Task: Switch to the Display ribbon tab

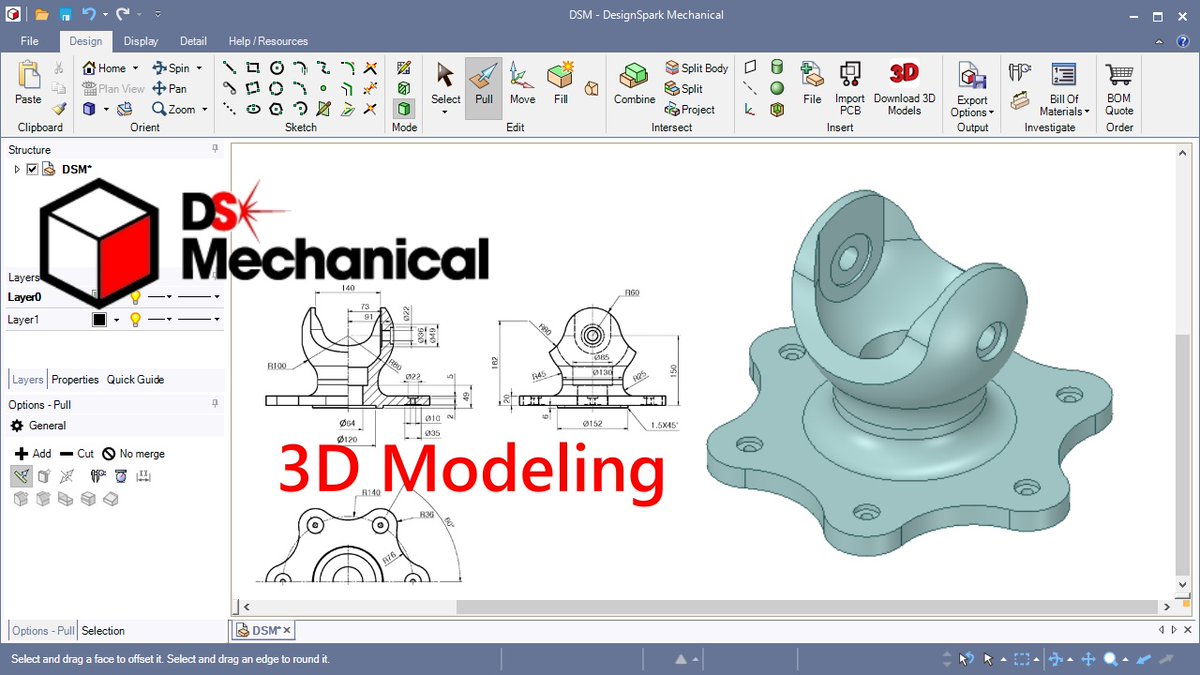Action: pyautogui.click(x=141, y=41)
